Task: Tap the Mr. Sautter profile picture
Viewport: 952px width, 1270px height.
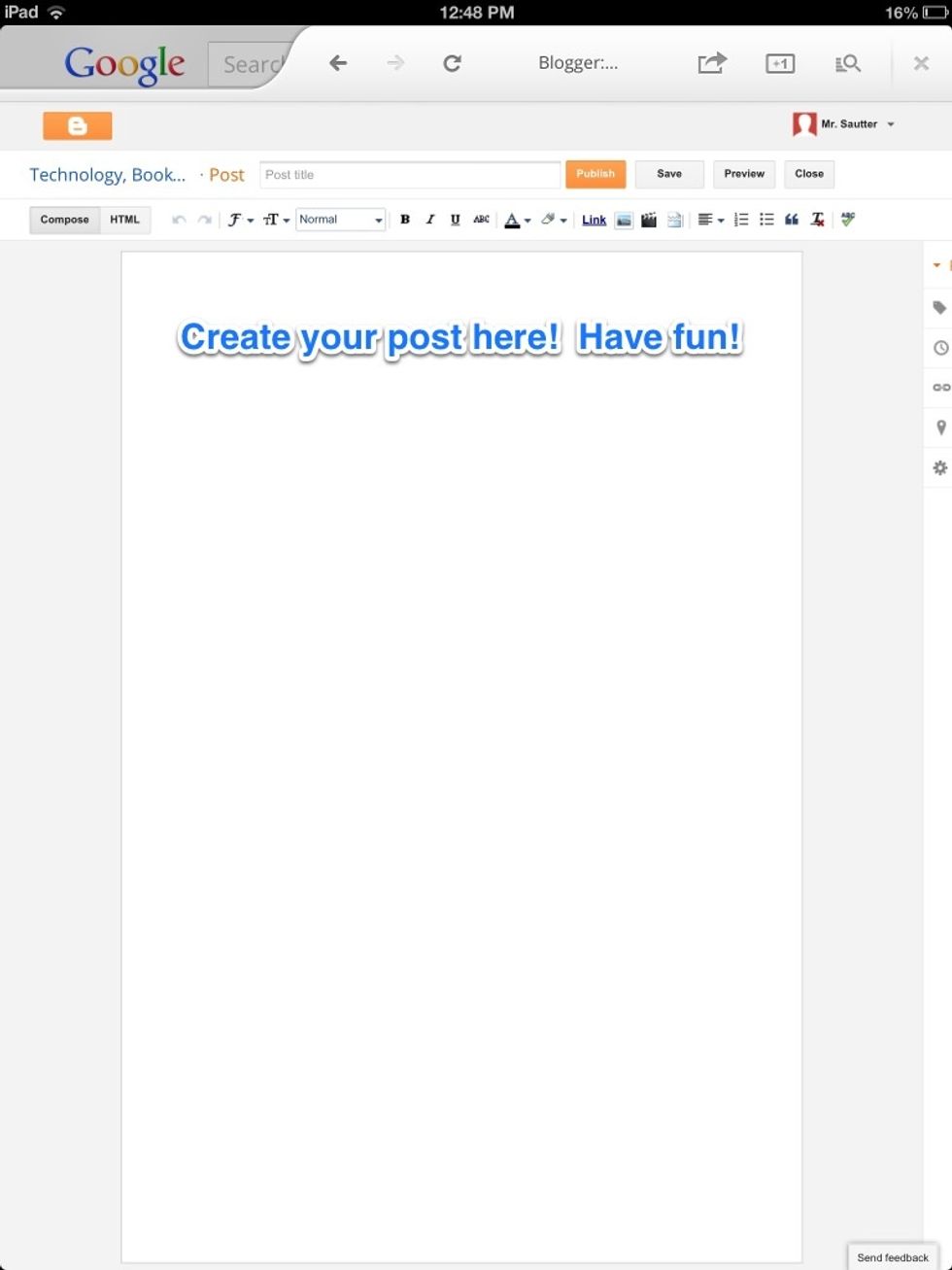Action: [804, 124]
